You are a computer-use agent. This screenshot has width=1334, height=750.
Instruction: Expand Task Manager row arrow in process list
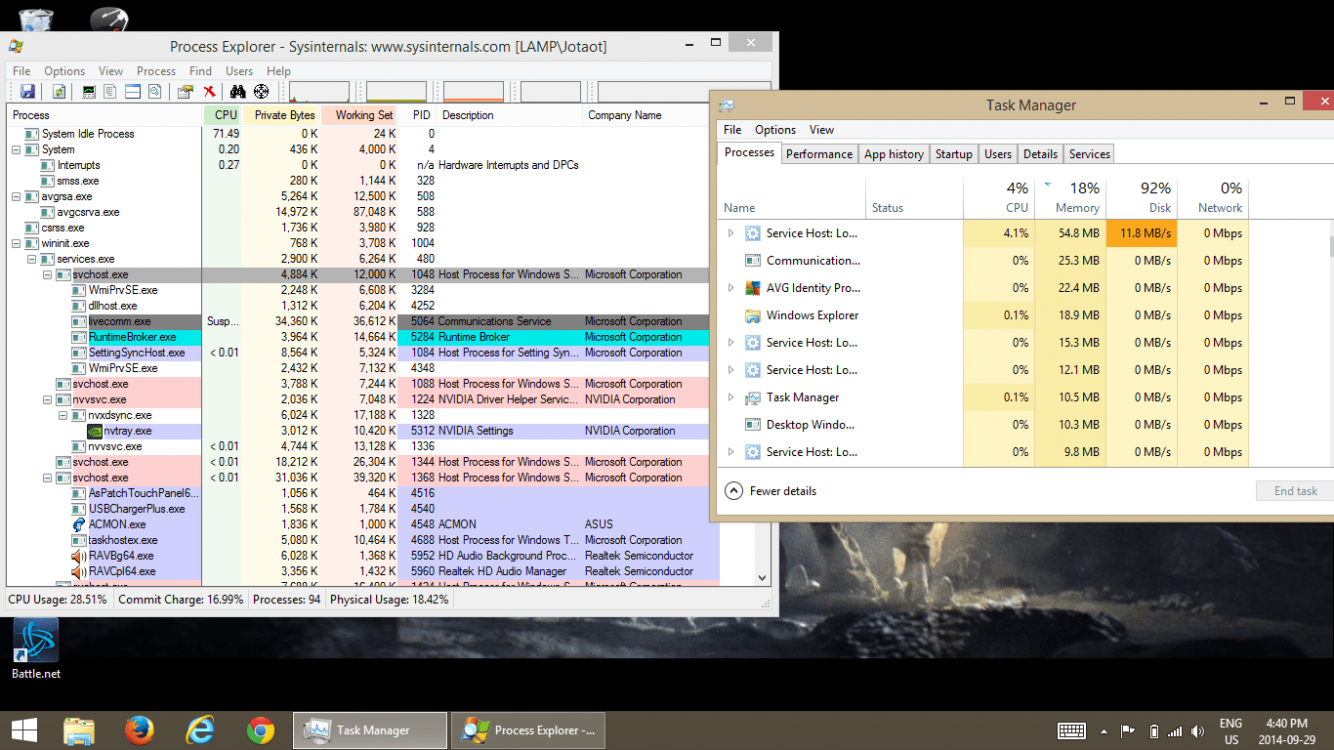(x=730, y=397)
